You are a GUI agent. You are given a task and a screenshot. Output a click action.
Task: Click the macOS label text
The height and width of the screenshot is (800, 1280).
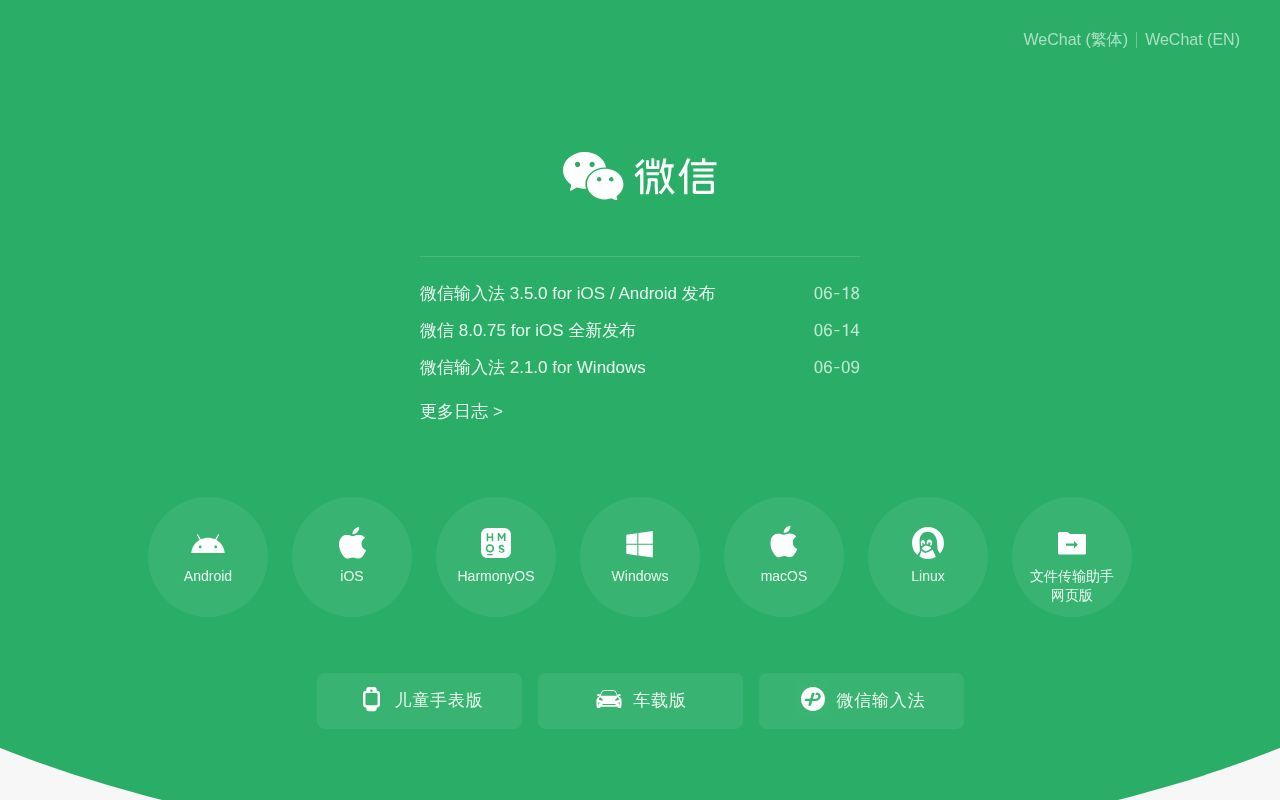tap(784, 576)
